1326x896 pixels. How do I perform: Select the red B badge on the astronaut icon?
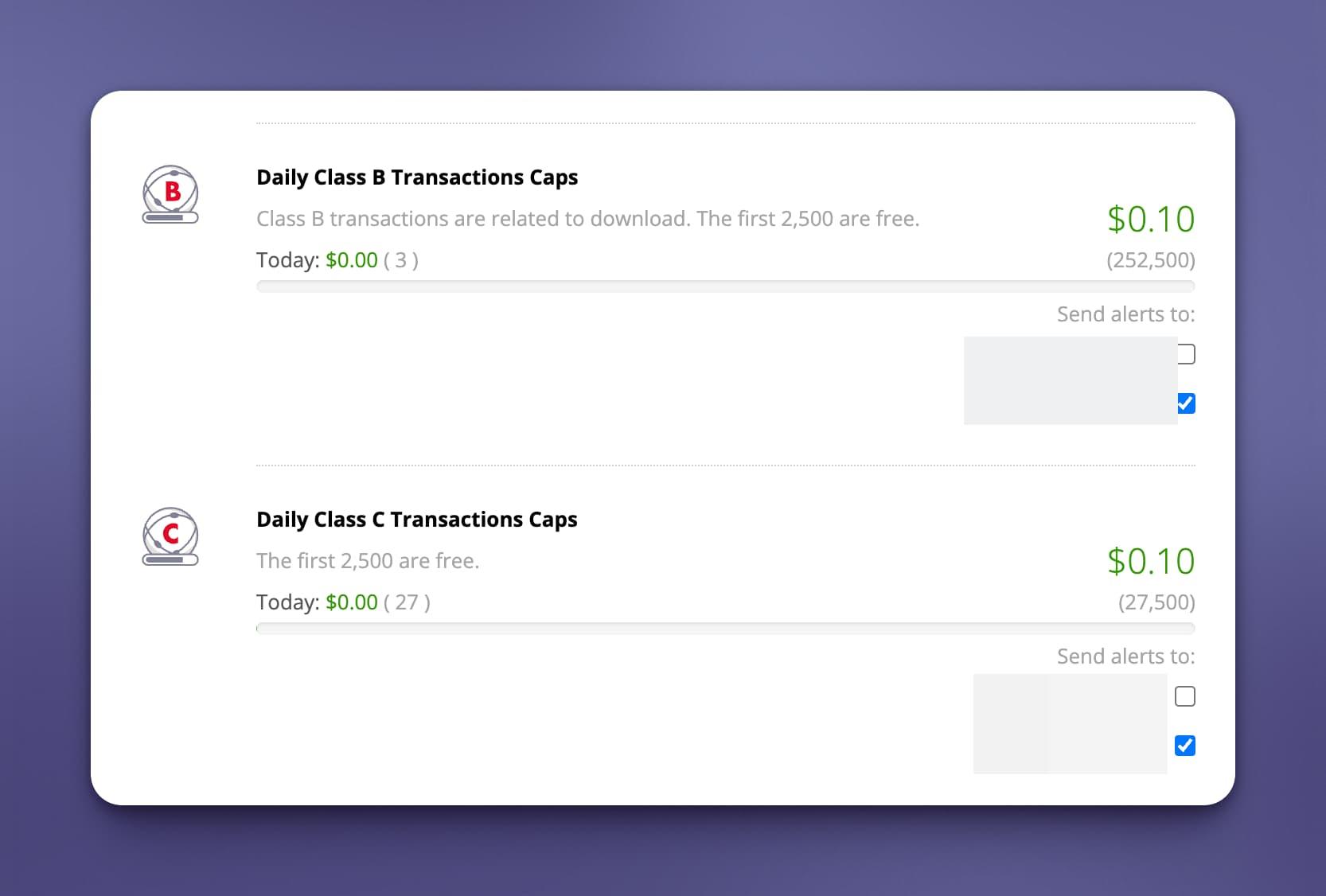[173, 191]
